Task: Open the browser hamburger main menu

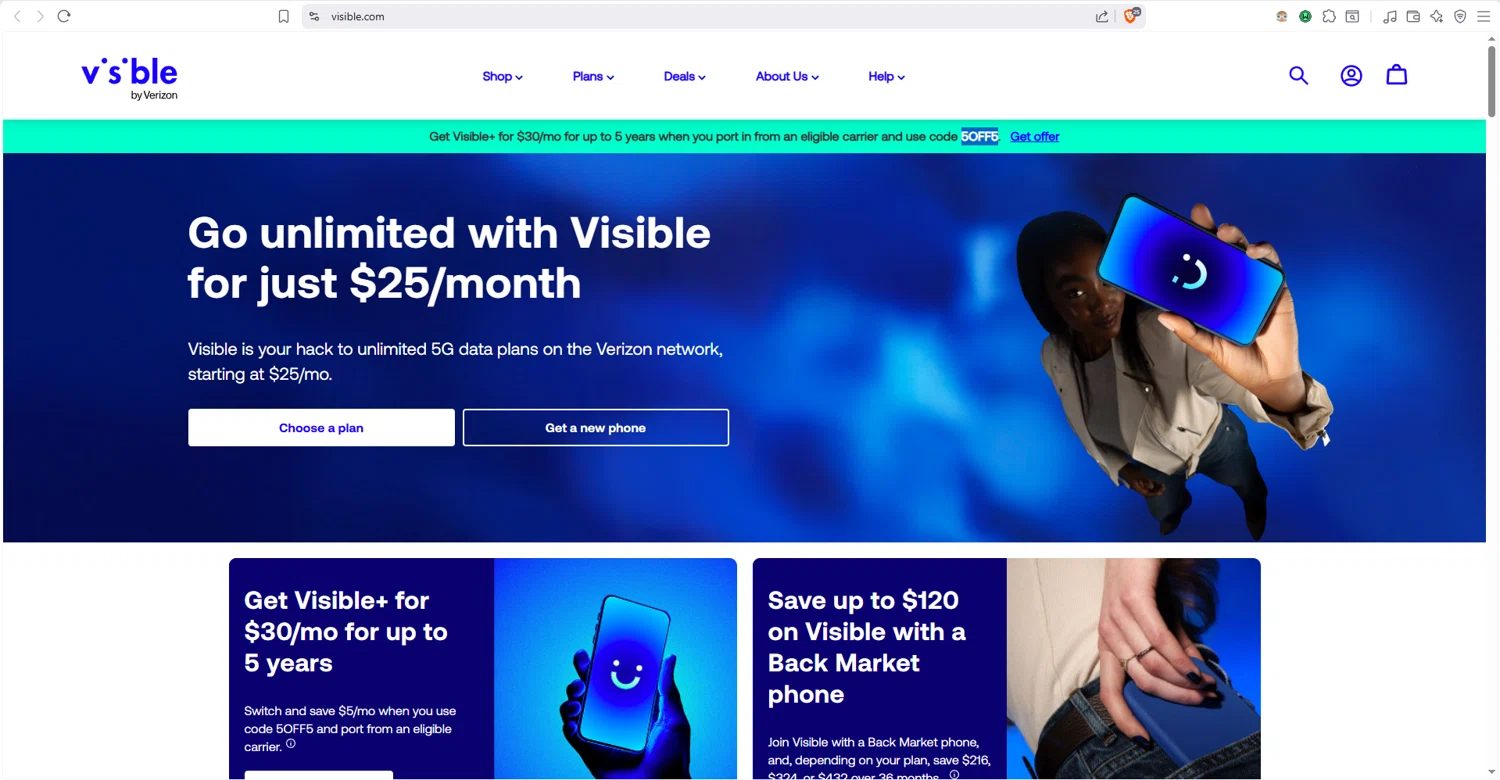Action: pos(1483,16)
